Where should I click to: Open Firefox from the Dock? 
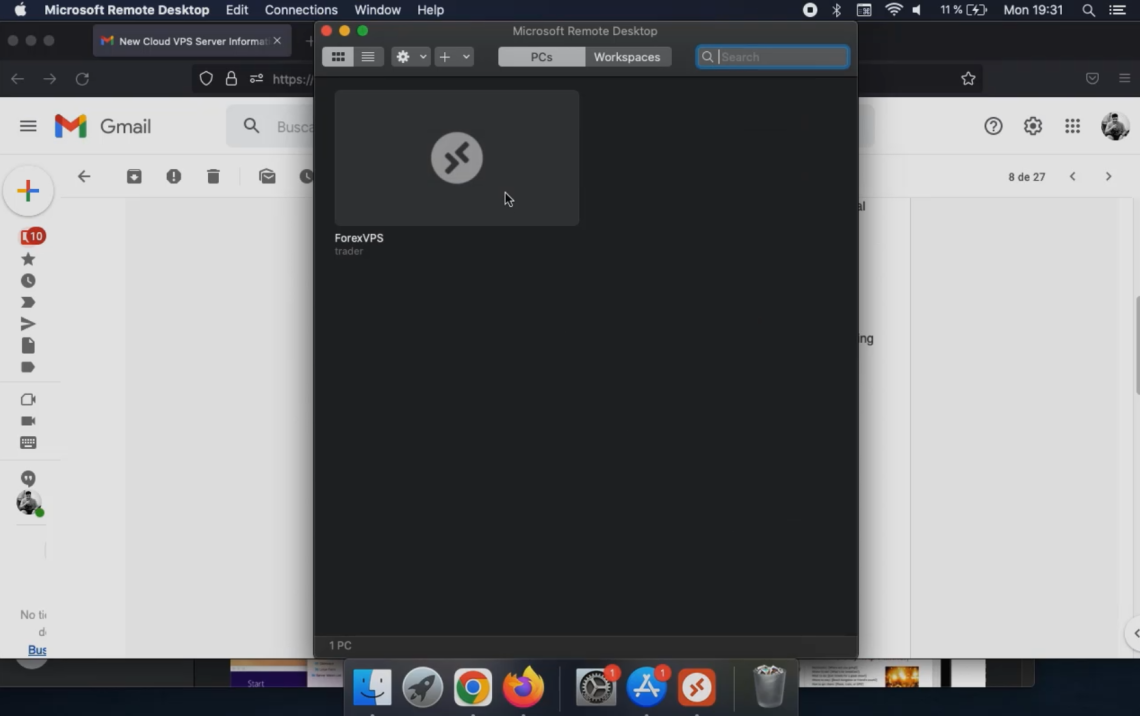tap(522, 687)
